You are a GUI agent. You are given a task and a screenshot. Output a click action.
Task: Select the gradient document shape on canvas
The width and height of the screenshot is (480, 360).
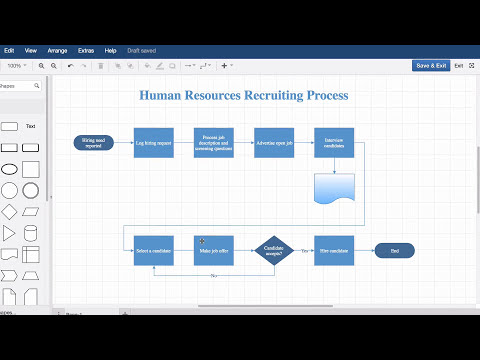click(334, 188)
